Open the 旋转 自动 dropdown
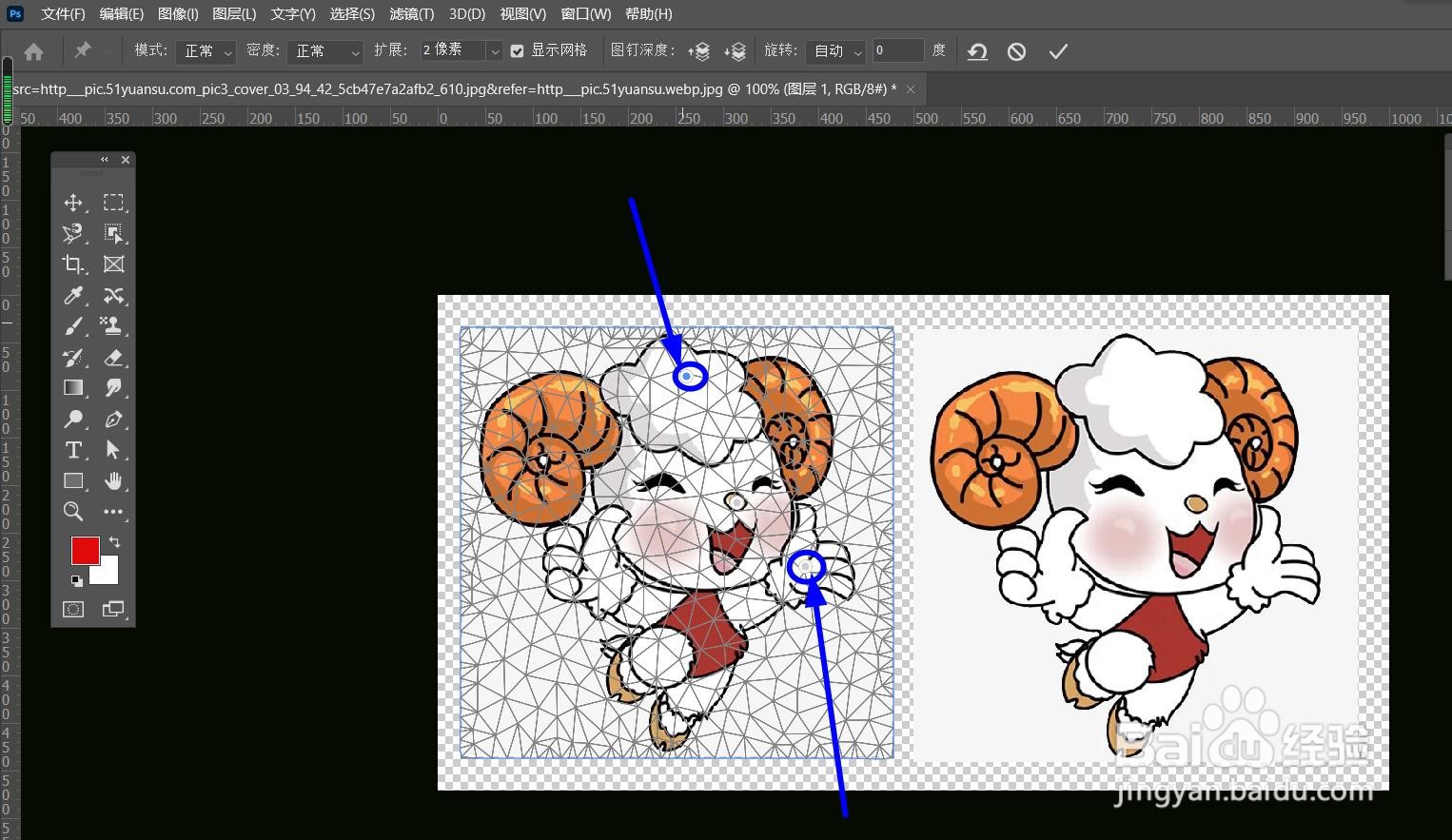The width and height of the screenshot is (1452, 840). [x=835, y=51]
